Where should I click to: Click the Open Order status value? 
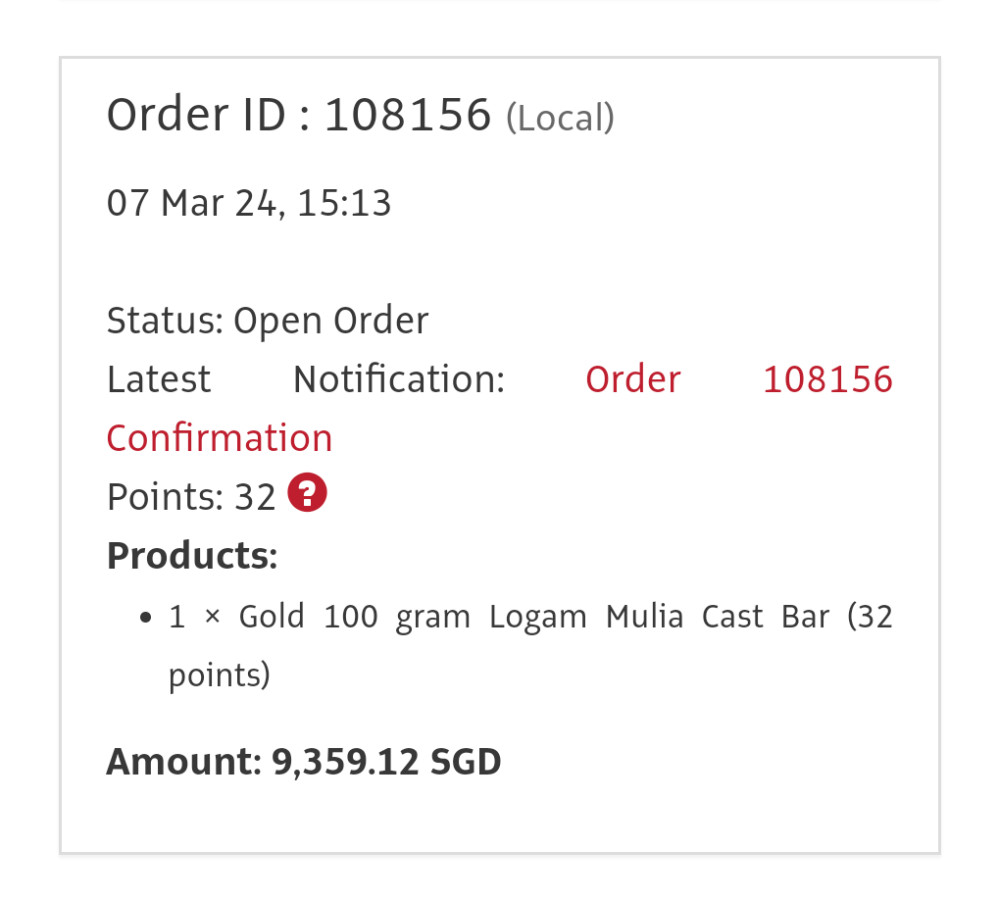click(330, 321)
